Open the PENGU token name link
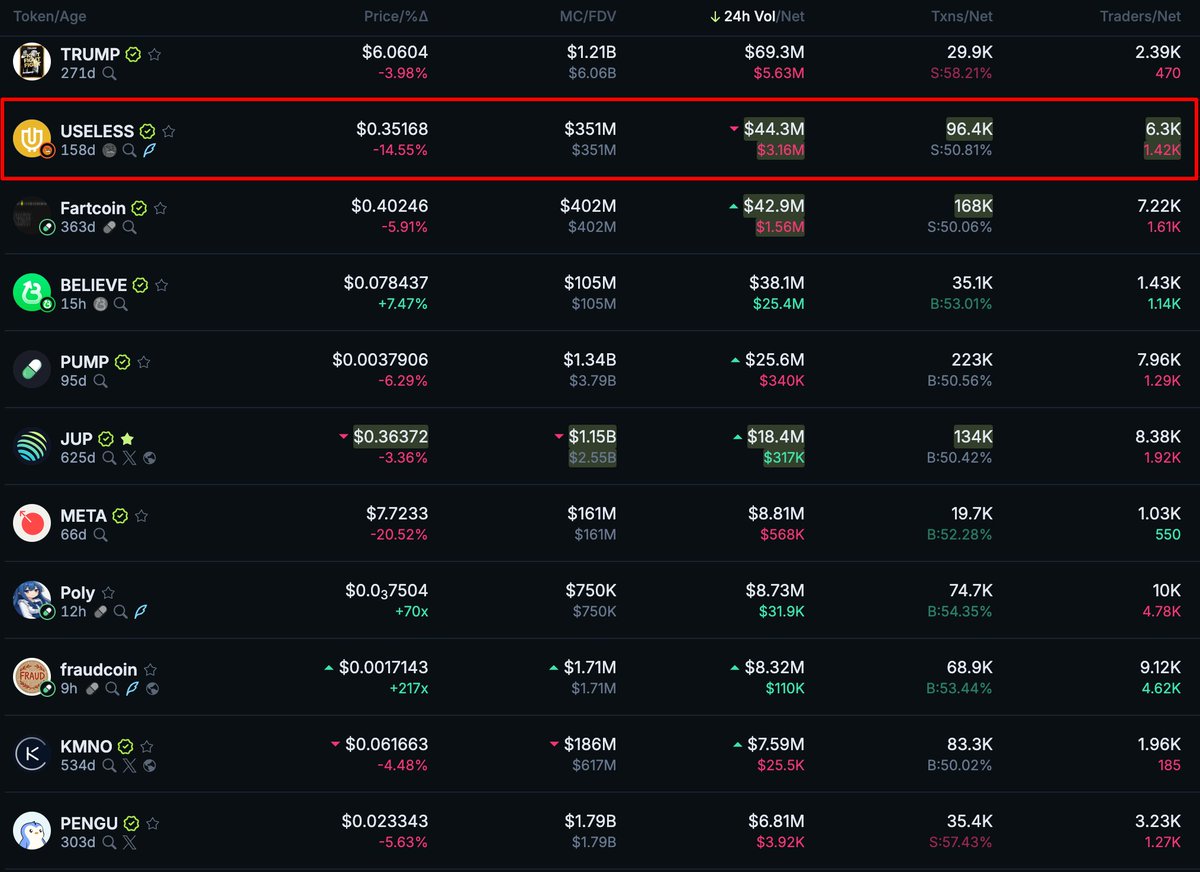1200x872 pixels. [89, 823]
